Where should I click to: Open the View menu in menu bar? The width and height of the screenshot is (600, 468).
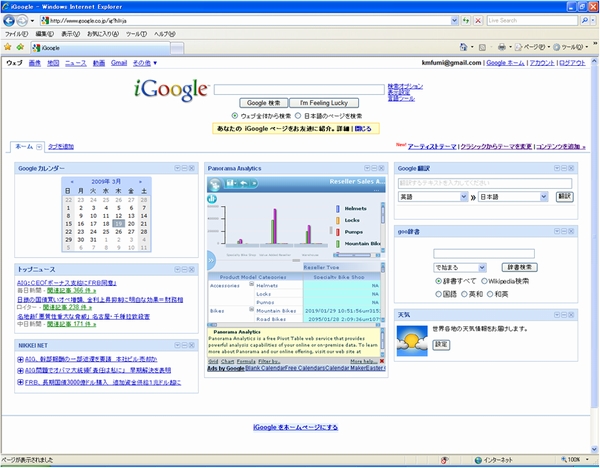pos(70,34)
